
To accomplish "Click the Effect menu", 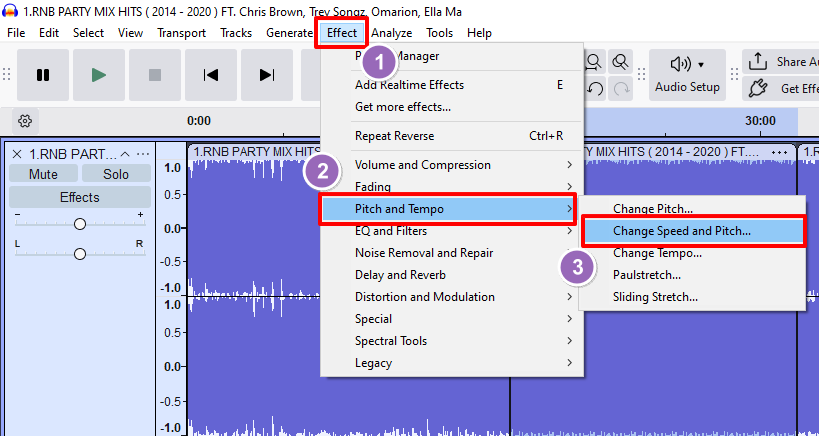I will pyautogui.click(x=342, y=33).
